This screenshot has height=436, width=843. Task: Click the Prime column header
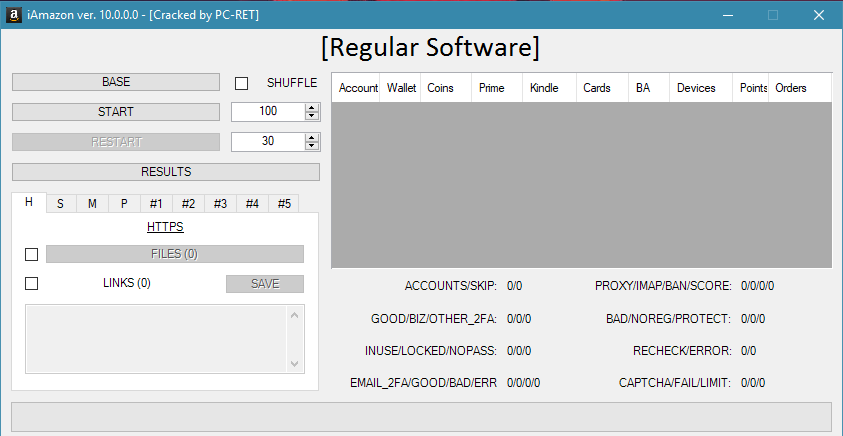pos(497,88)
